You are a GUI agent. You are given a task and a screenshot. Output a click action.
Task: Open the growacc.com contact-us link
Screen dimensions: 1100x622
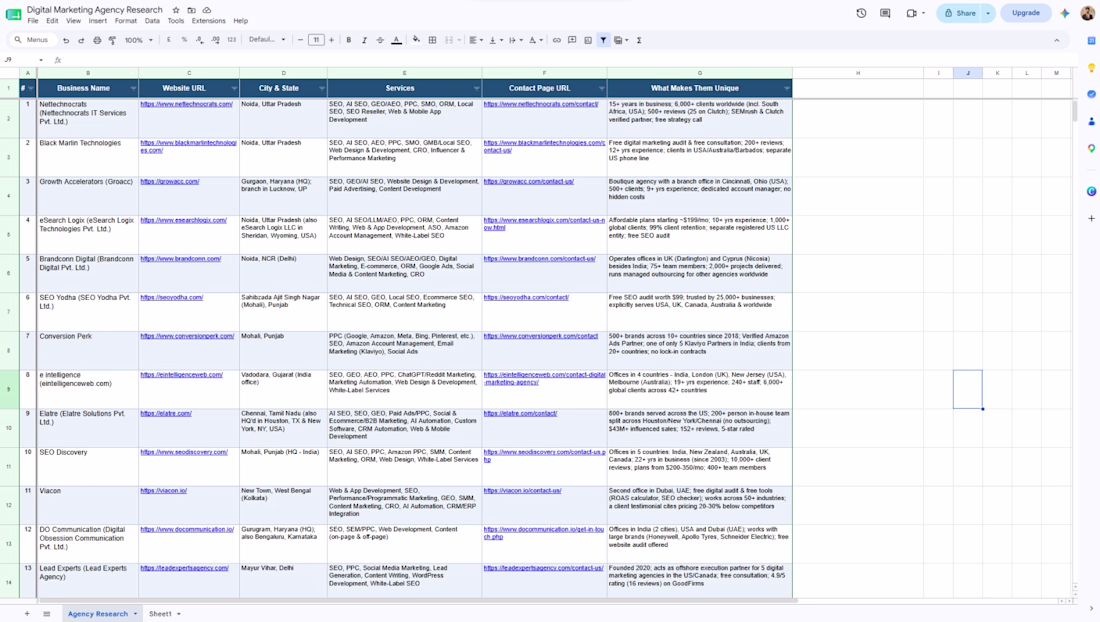tap(528, 182)
